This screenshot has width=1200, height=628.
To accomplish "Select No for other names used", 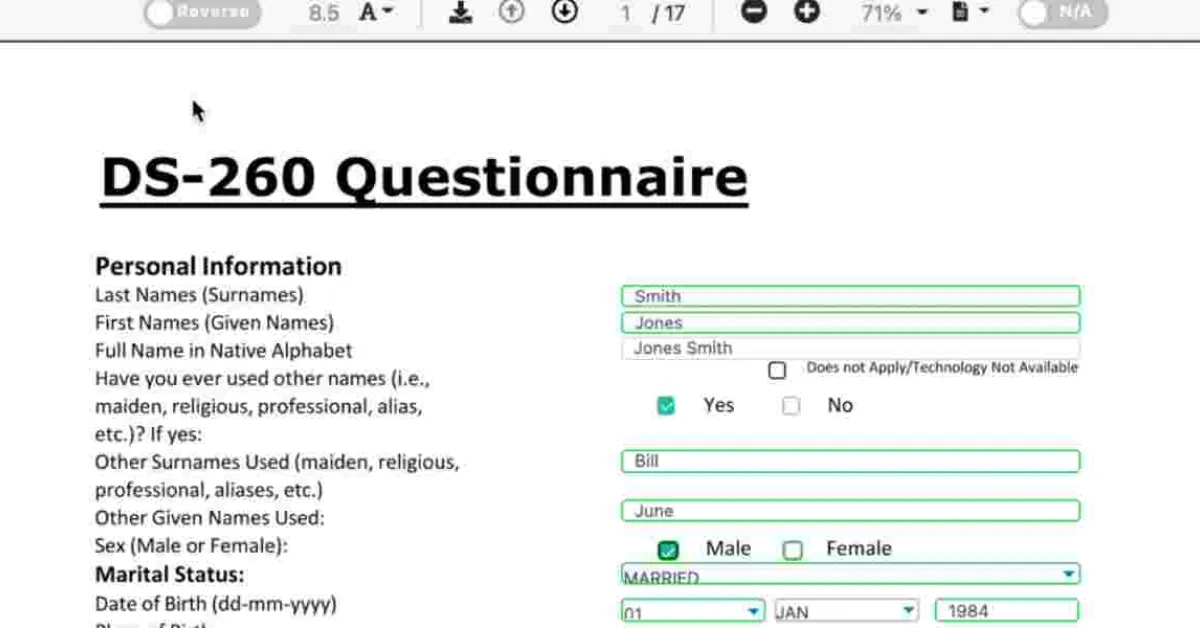I will point(791,406).
